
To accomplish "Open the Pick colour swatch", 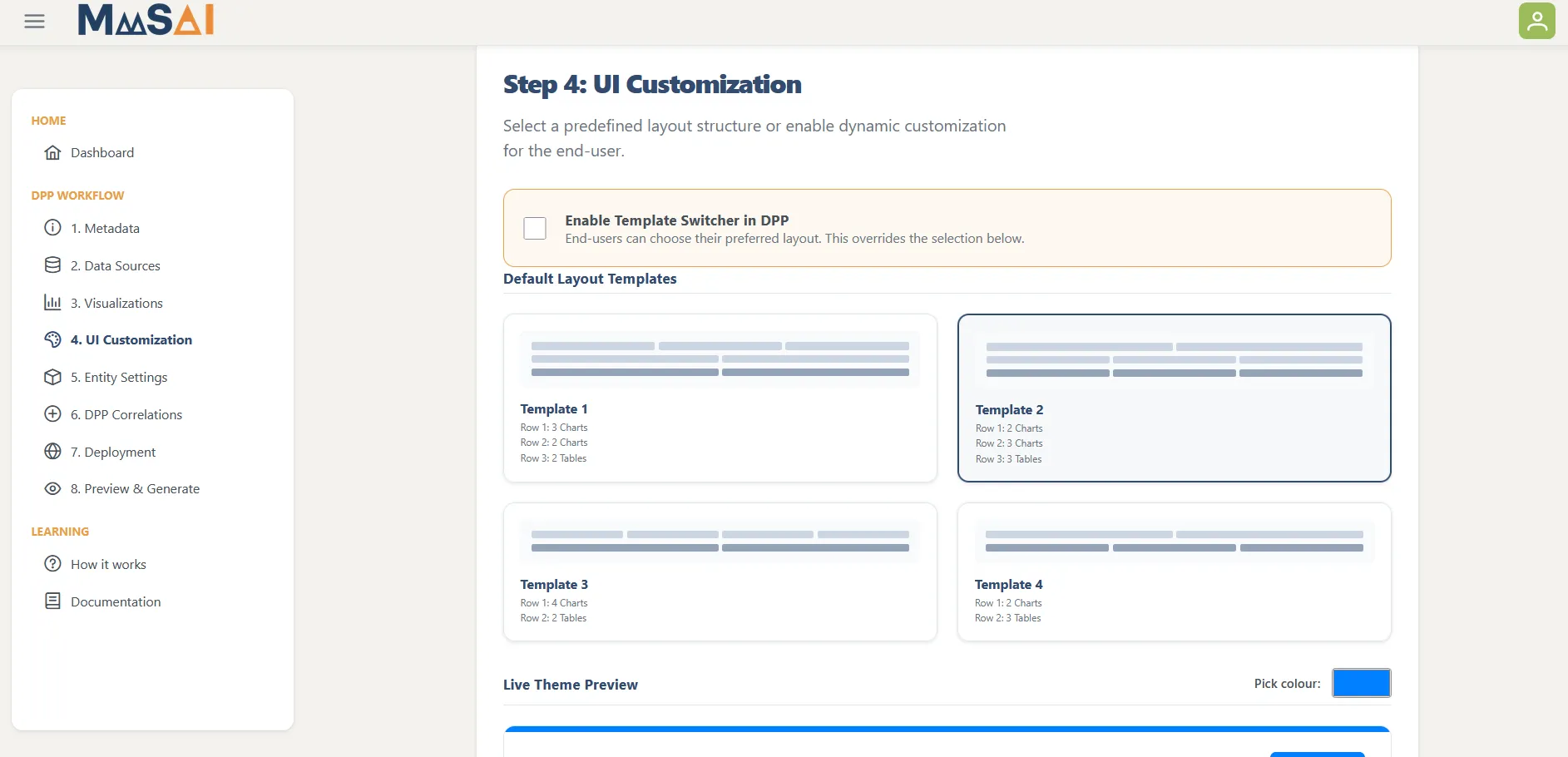I will 1361,683.
